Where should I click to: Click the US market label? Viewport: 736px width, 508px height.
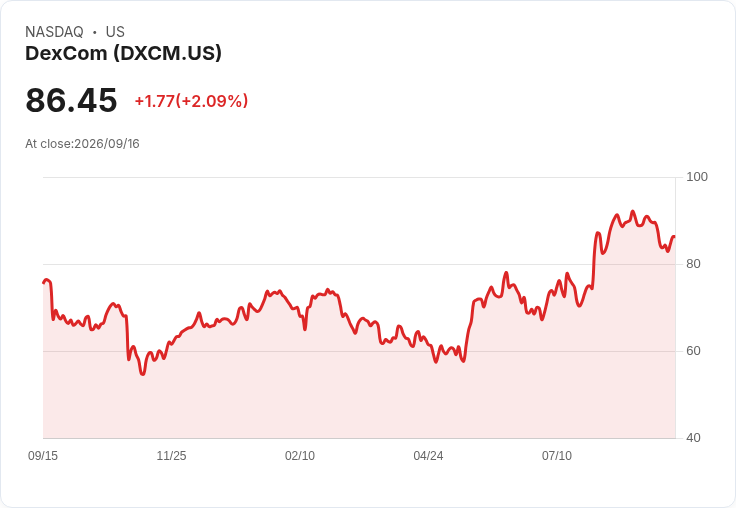click(x=115, y=32)
